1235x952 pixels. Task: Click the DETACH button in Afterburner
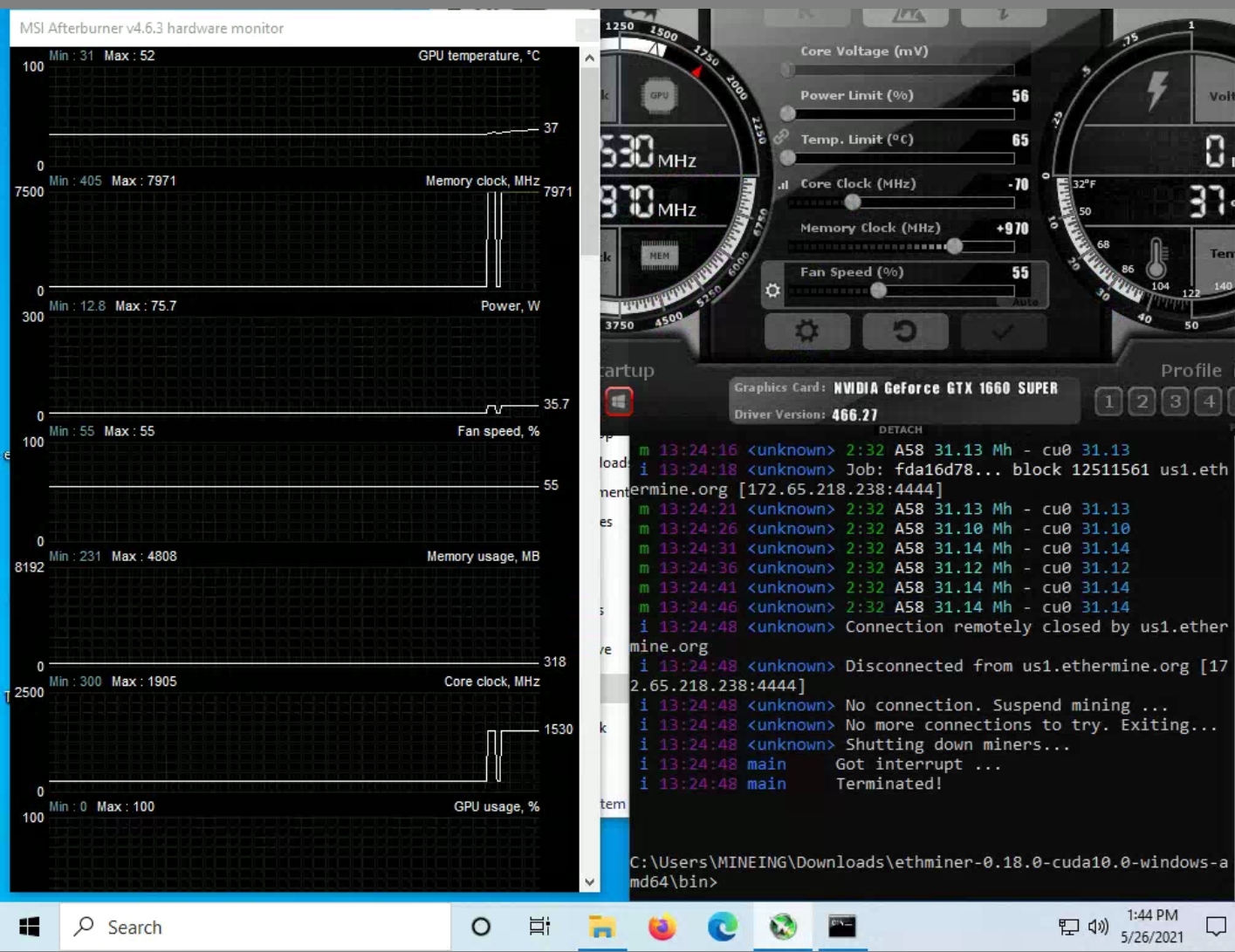pyautogui.click(x=900, y=429)
